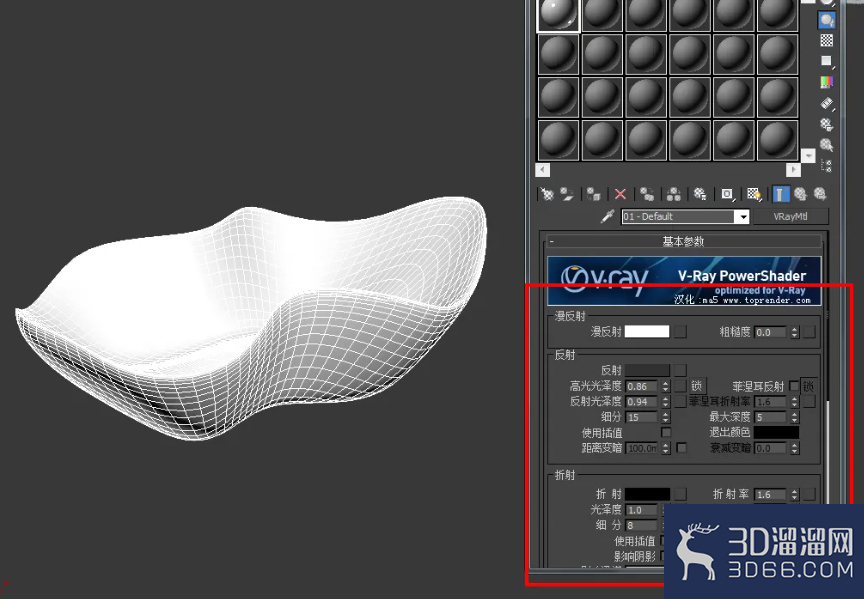The height and width of the screenshot is (599, 864).
Task: Click the map button beside 折射率 value
Action: 809,494
